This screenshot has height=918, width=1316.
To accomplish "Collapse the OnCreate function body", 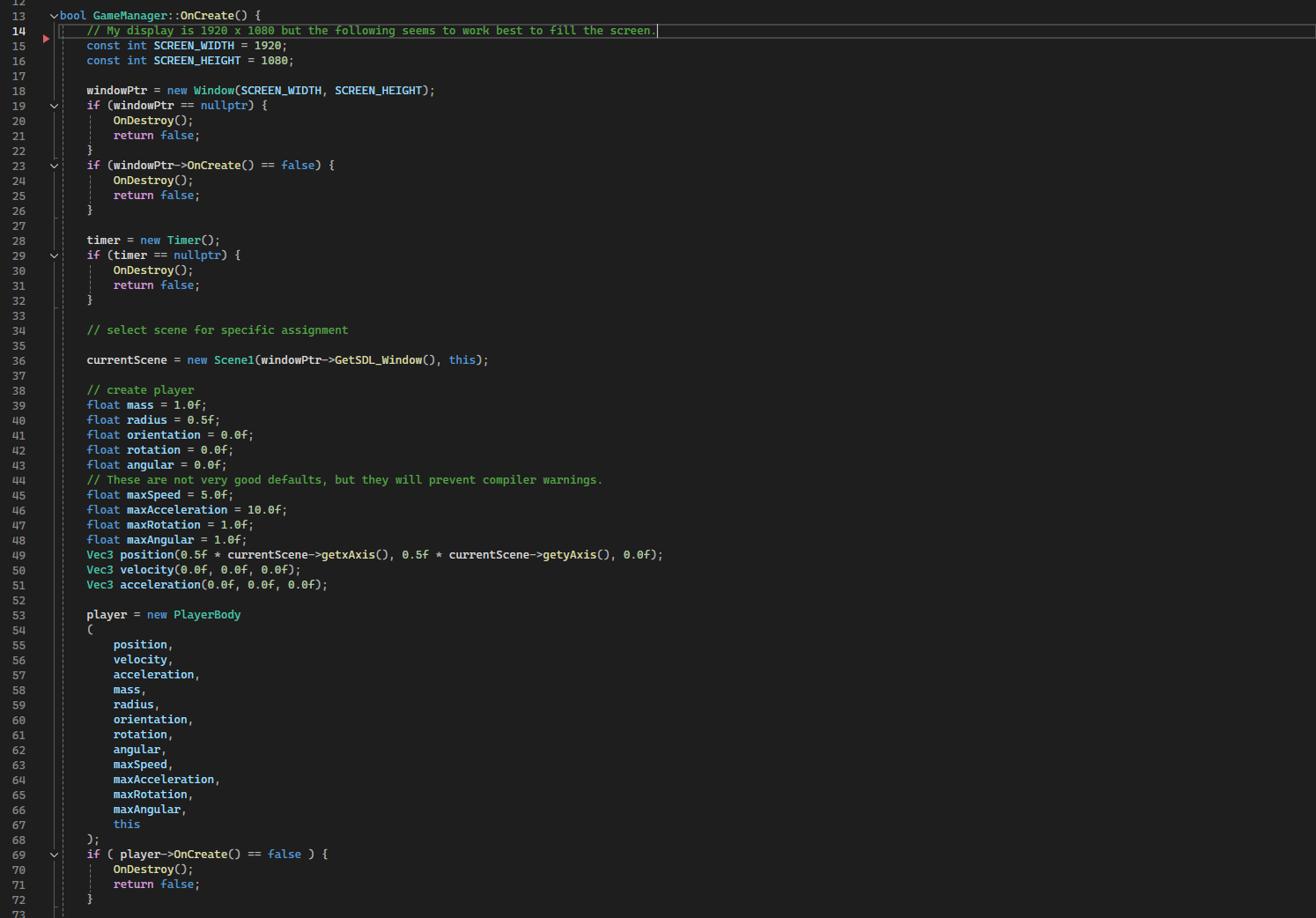I will pos(54,15).
